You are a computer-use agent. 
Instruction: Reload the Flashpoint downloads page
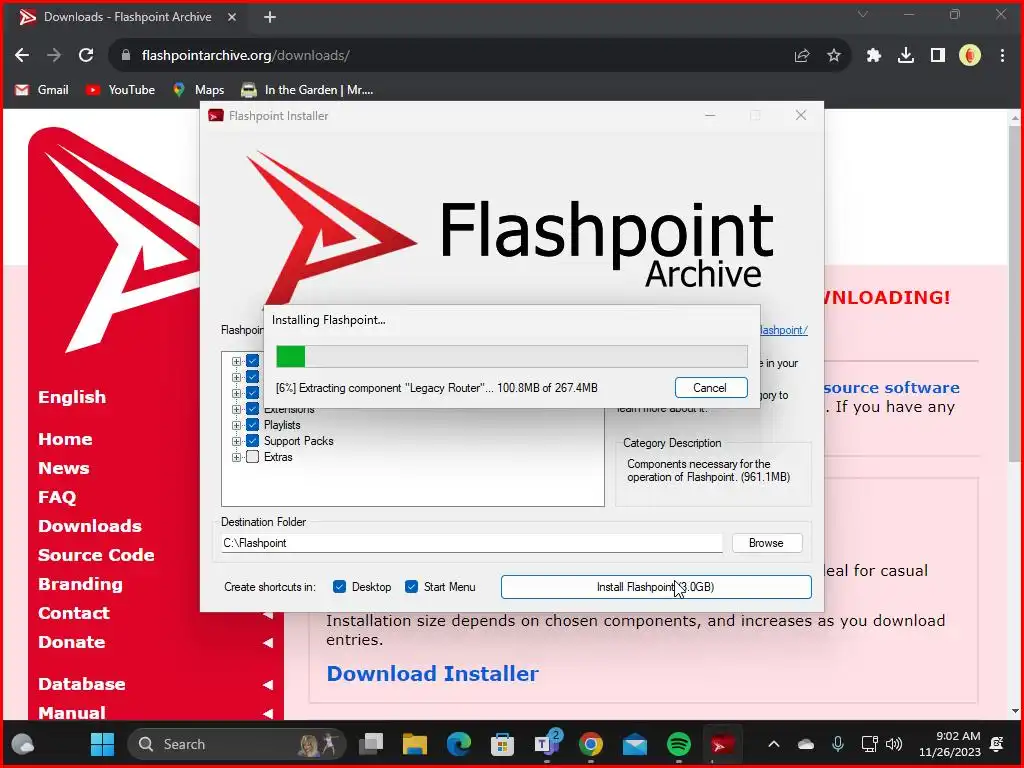[x=86, y=56]
